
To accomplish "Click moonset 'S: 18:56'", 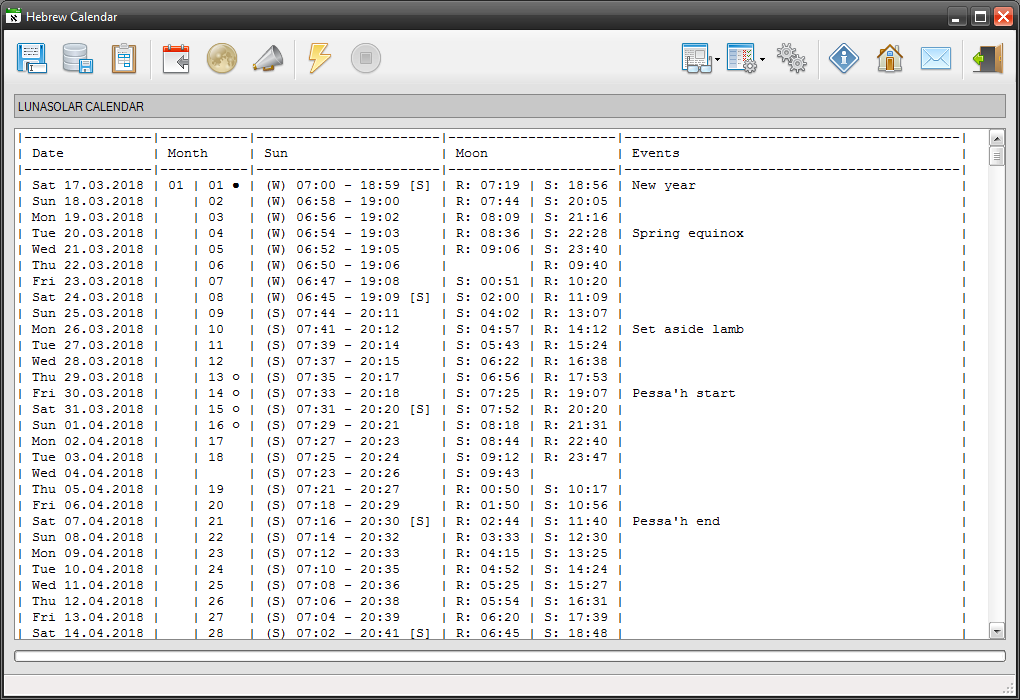I will [576, 185].
